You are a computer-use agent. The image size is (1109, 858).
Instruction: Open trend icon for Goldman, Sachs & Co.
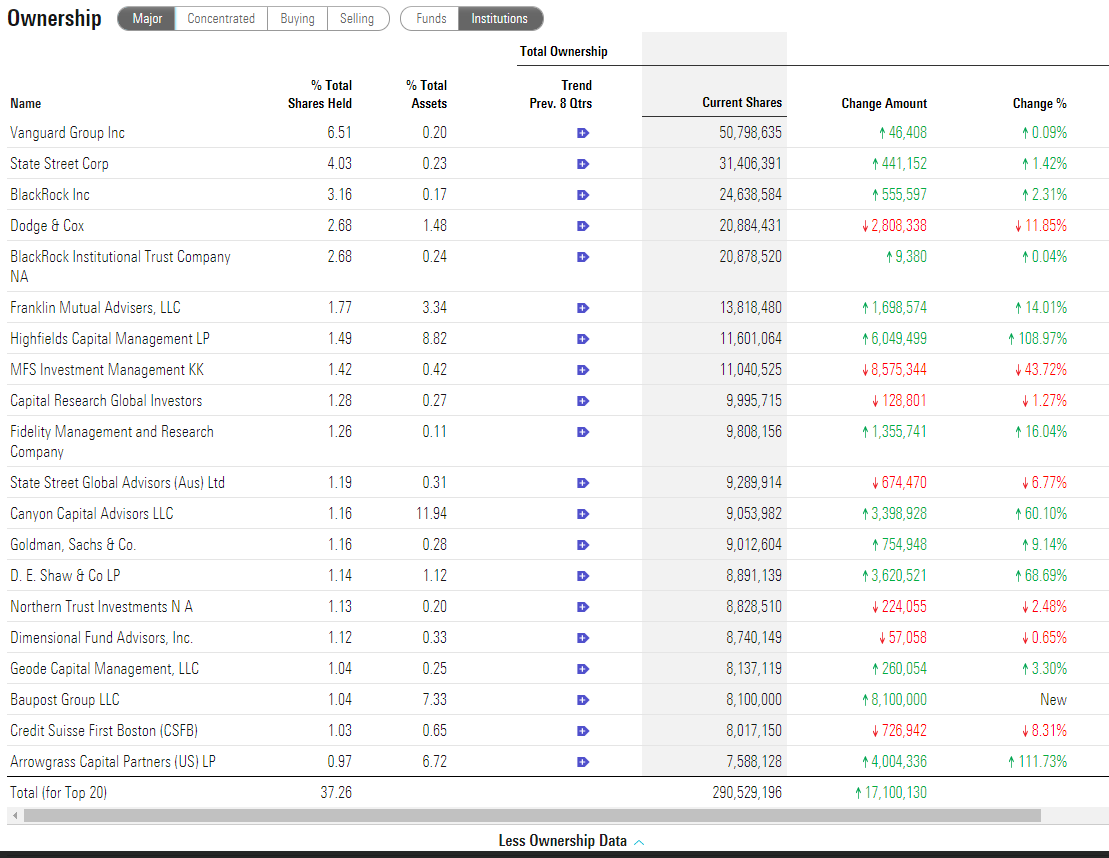pos(583,545)
